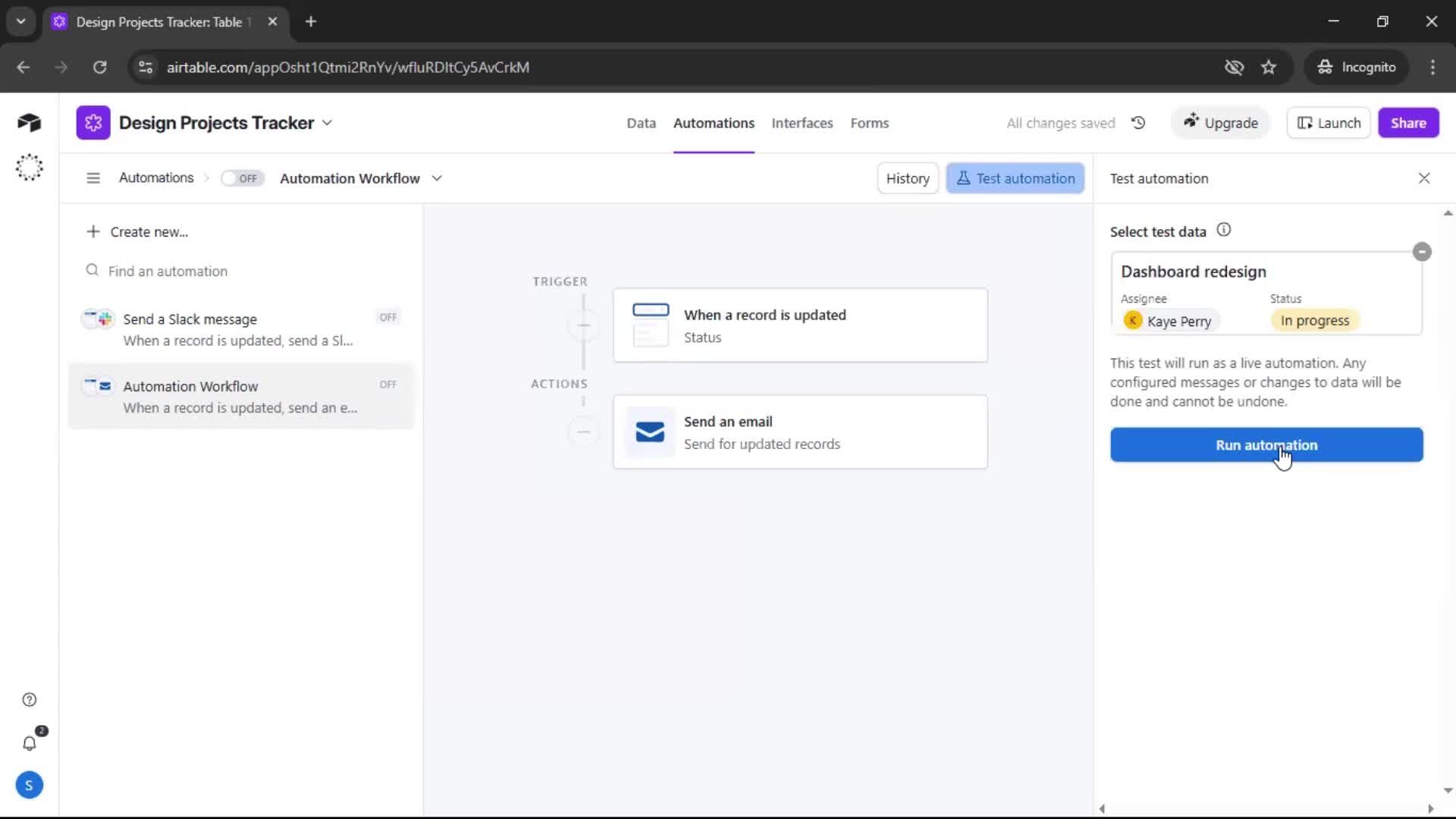The height and width of the screenshot is (819, 1456).
Task: Click the Launch button
Action: tap(1329, 123)
